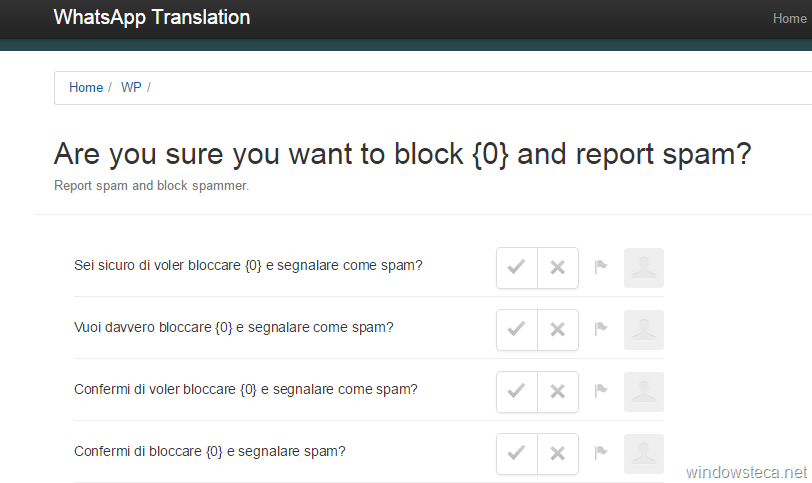Open Home in the top navigation bar
The image size is (812, 483).
(789, 19)
